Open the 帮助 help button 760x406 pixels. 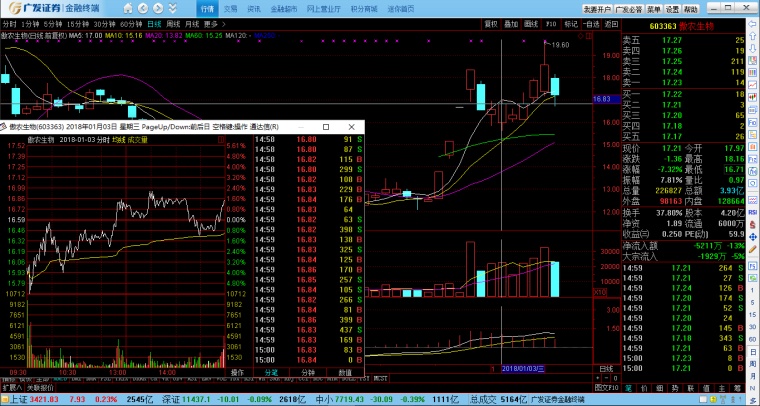690,9
